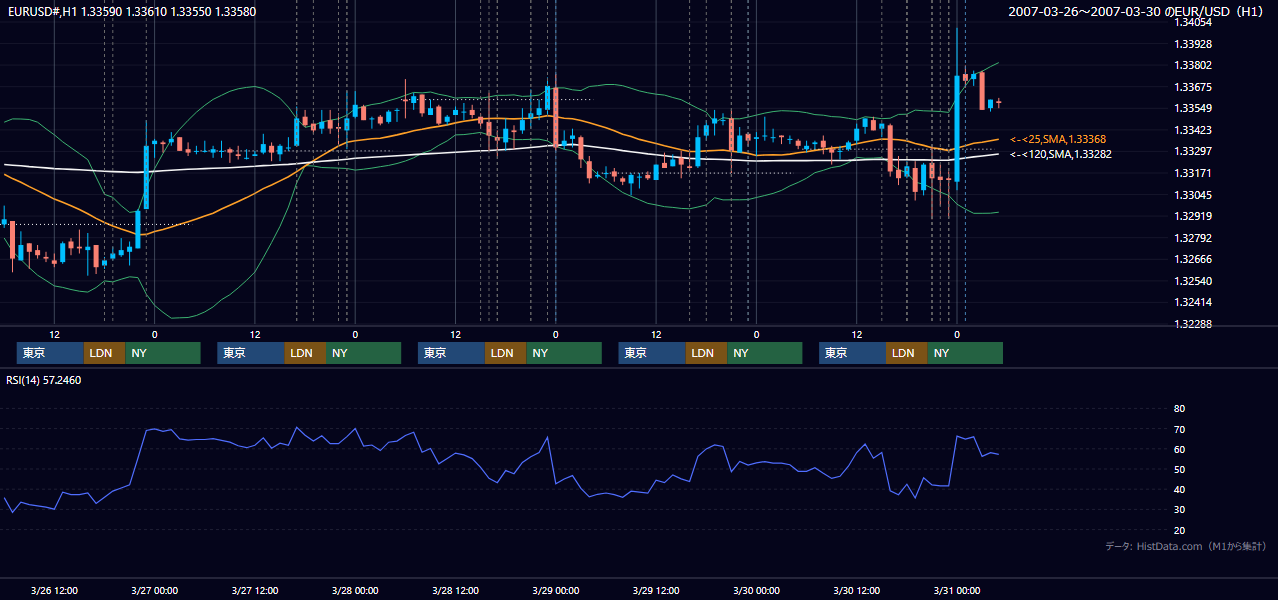Select the rightmost LDN session block
The image size is (1278, 600).
click(x=906, y=353)
